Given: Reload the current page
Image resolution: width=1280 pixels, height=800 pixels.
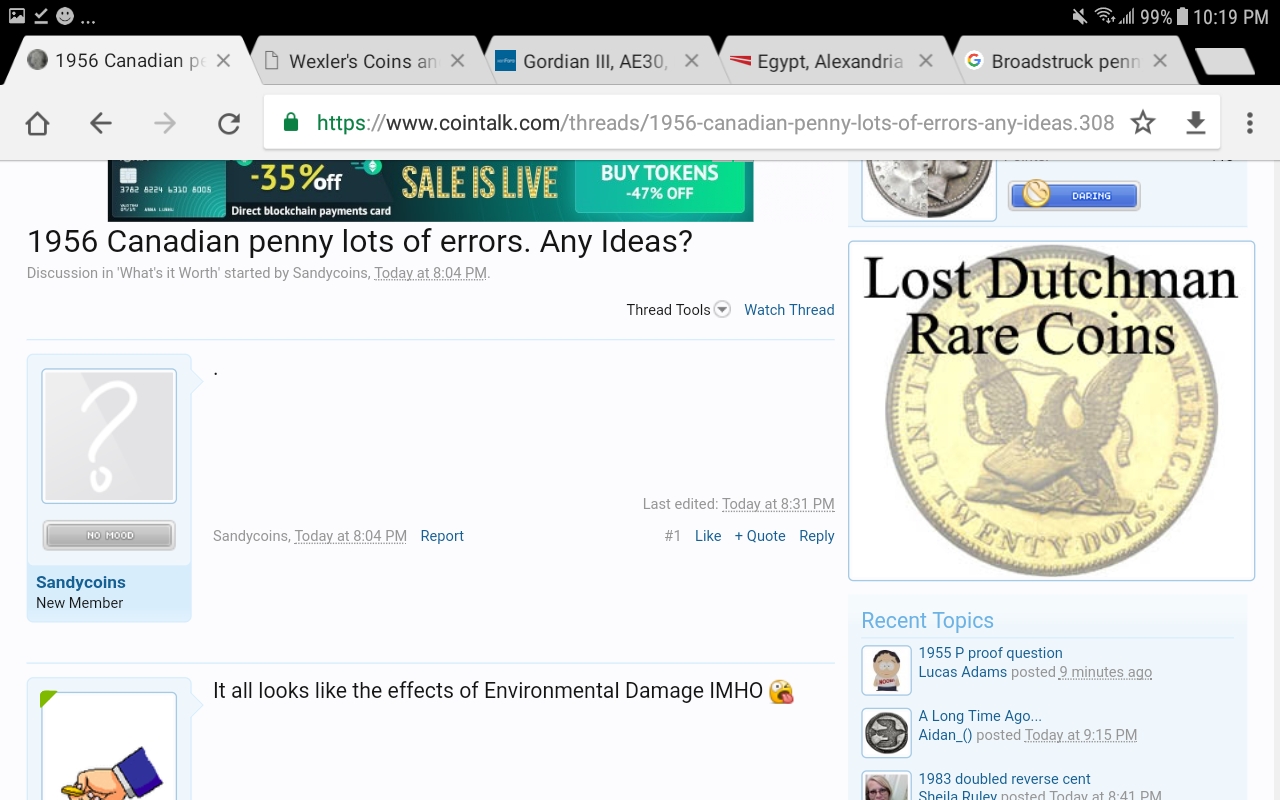Looking at the screenshot, I should (x=229, y=123).
